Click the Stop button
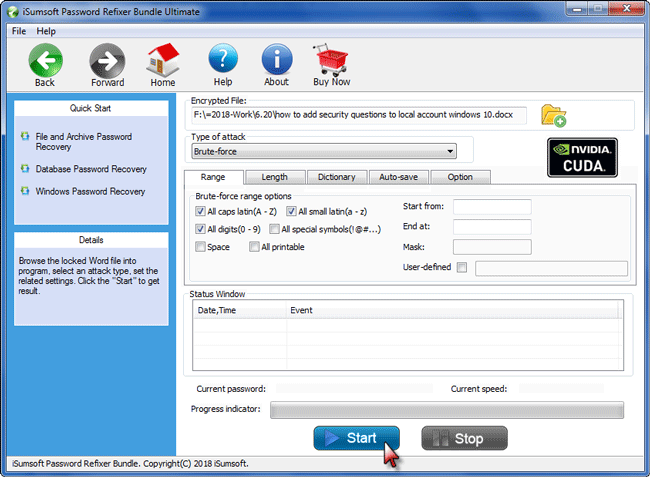Viewport: 650px width, 477px height. [x=464, y=438]
